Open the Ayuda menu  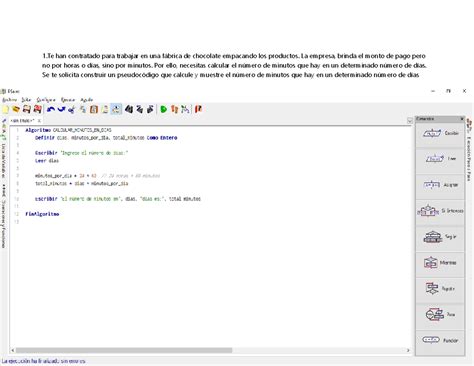click(x=87, y=100)
